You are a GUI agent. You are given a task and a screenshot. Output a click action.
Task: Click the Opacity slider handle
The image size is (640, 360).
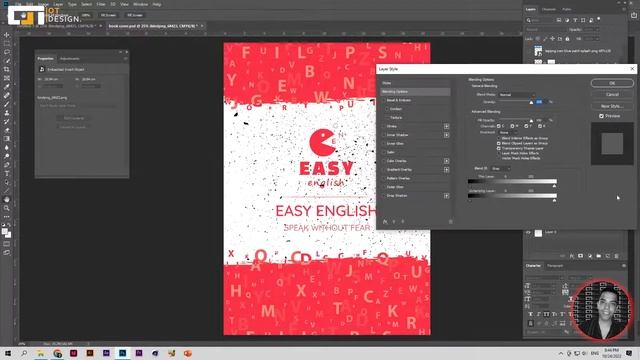coord(531,102)
